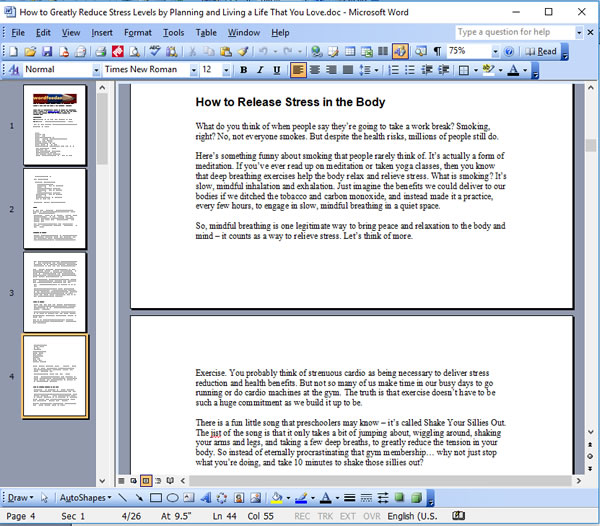The height and width of the screenshot is (526, 600).
Task: Switch to Print Layout view button
Action: [x=146, y=480]
